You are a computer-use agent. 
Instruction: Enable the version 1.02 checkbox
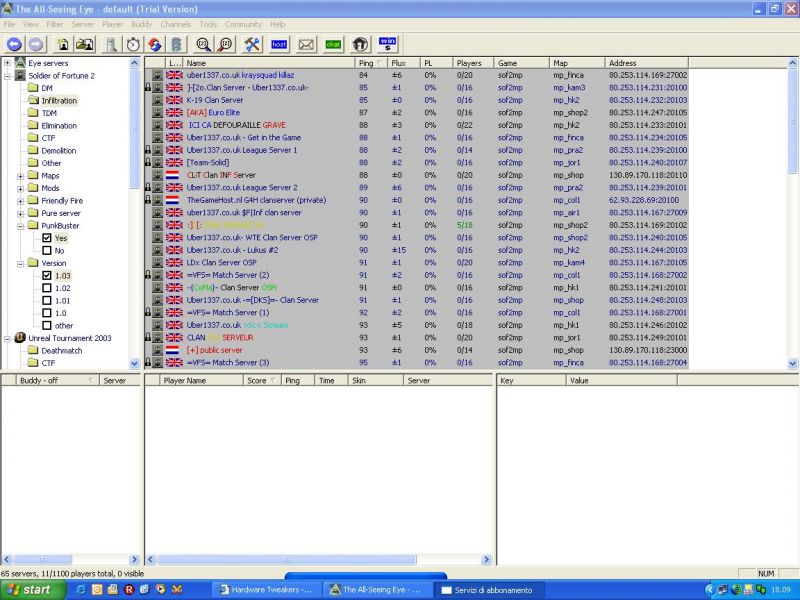point(47,288)
